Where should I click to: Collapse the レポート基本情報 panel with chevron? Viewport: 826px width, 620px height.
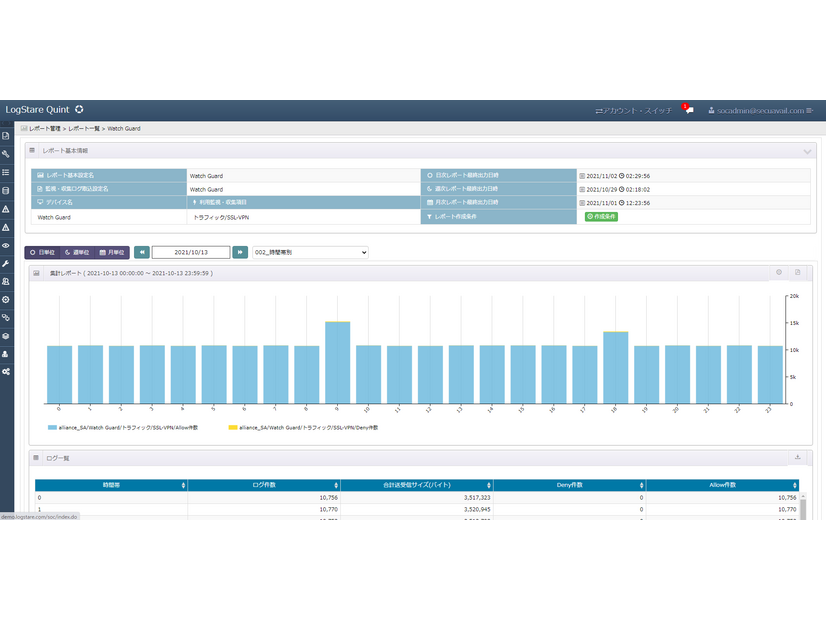(x=806, y=151)
